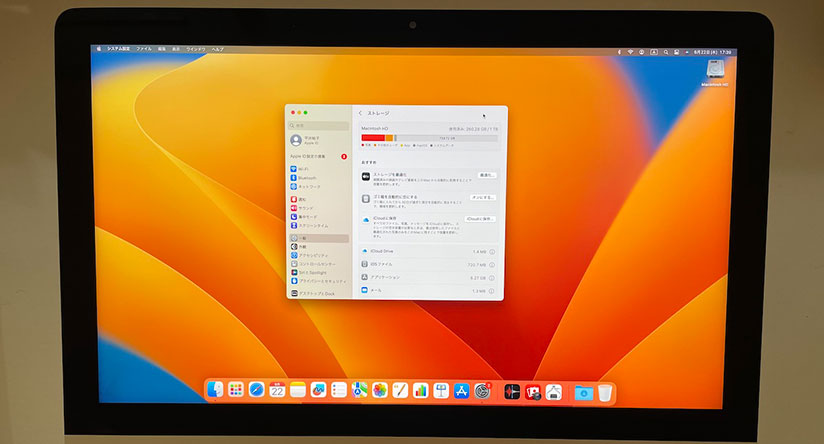Open Spotlight search from menu bar
Image resolution: width=824 pixels, height=444 pixels.
coord(666,52)
